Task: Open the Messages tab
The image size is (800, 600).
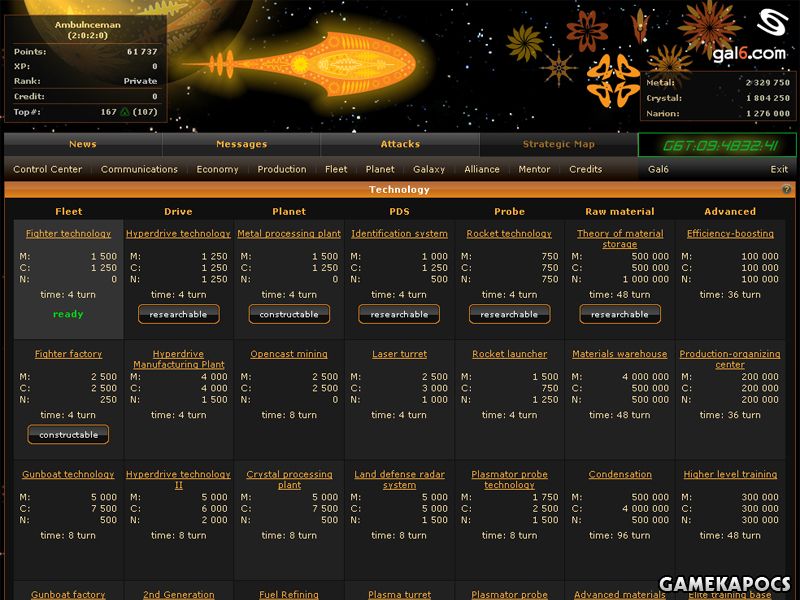Action: click(241, 144)
